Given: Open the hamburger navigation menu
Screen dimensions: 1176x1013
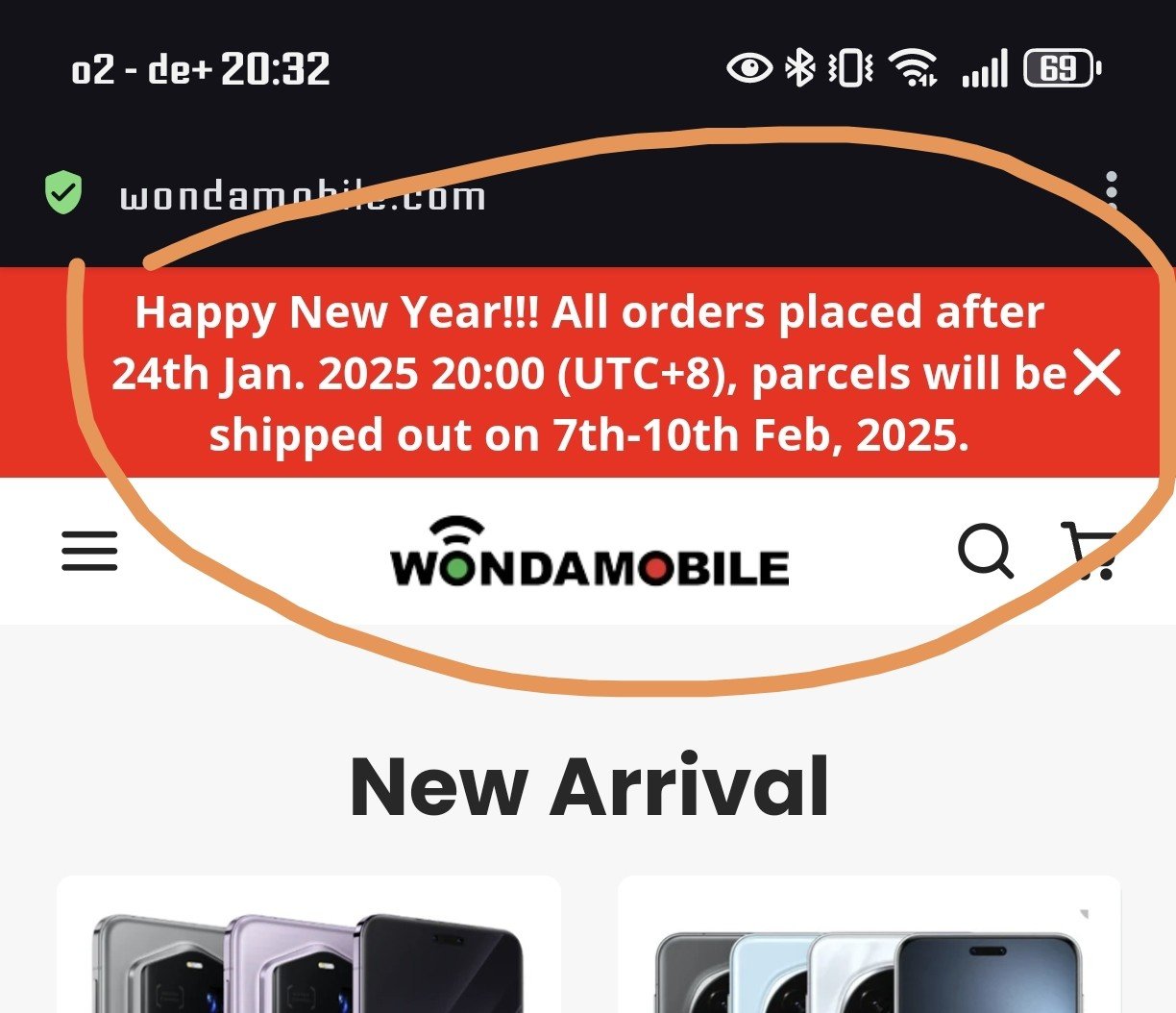Looking at the screenshot, I should [x=89, y=551].
